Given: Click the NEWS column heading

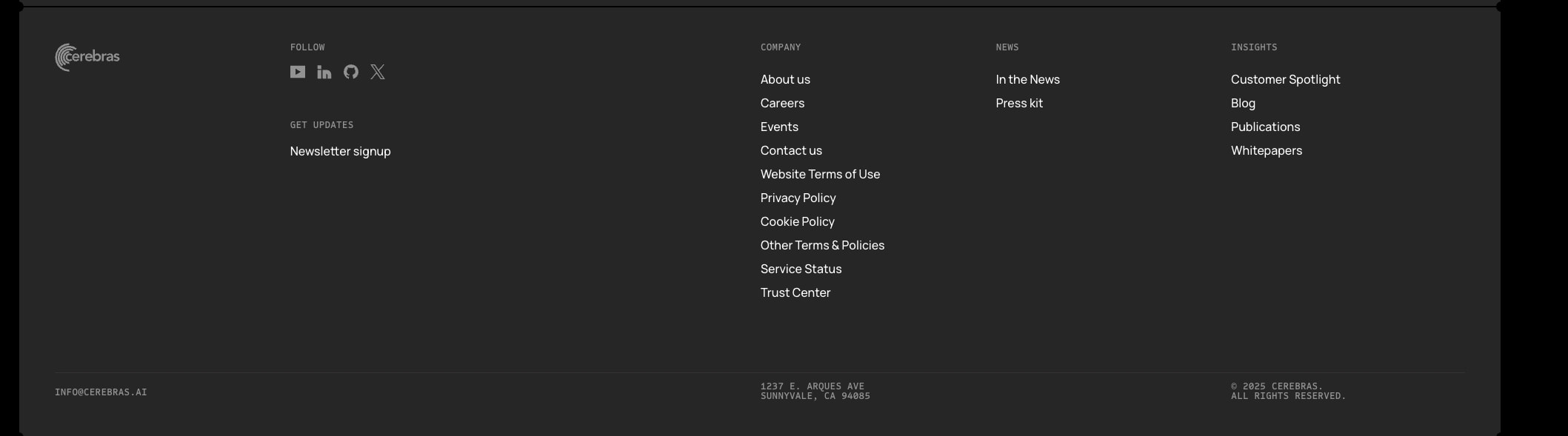Looking at the screenshot, I should (x=1007, y=47).
